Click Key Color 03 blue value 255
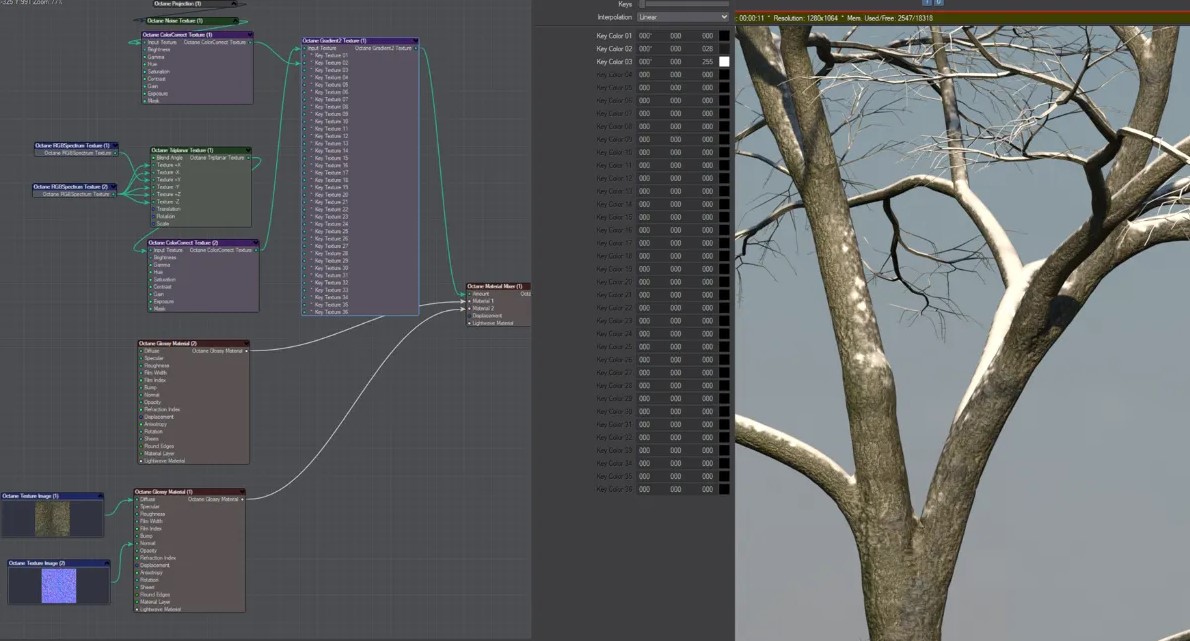This screenshot has height=641, width=1190. point(707,61)
